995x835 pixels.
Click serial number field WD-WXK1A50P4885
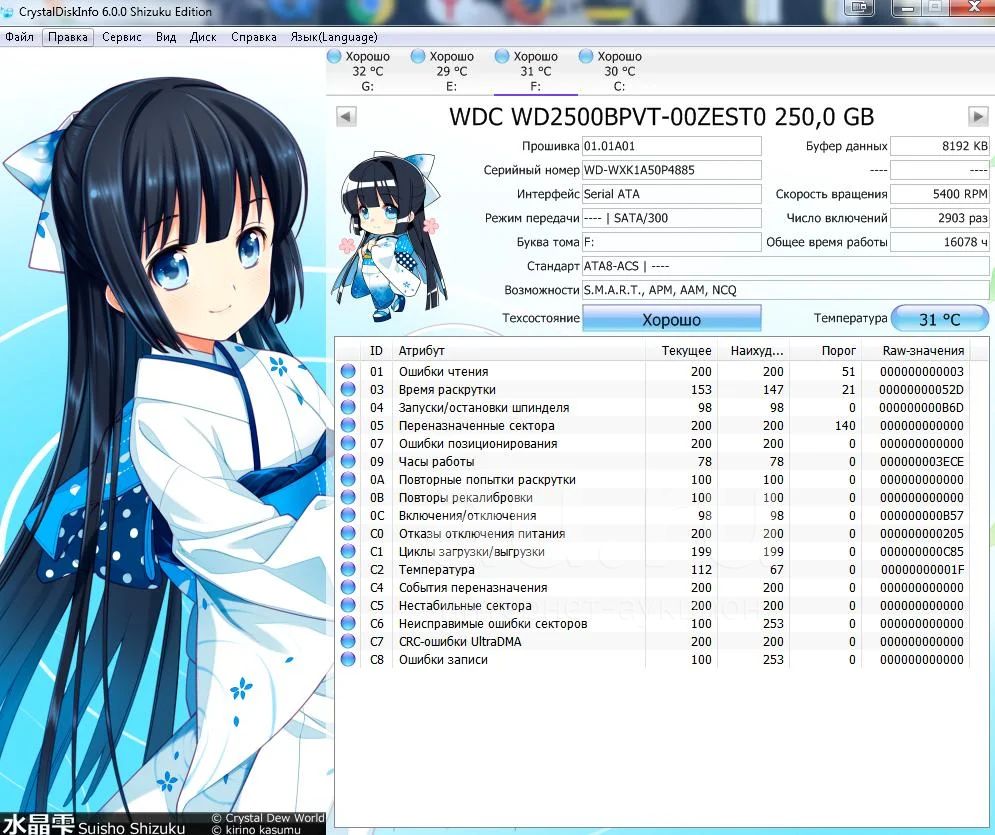671,170
